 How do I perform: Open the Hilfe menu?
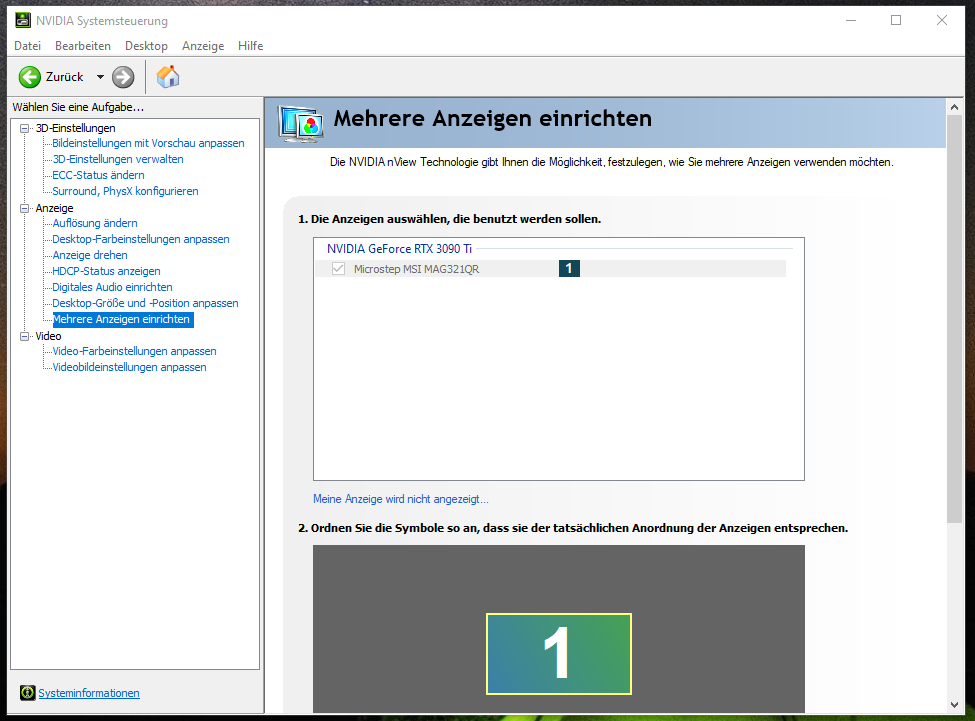(x=251, y=46)
